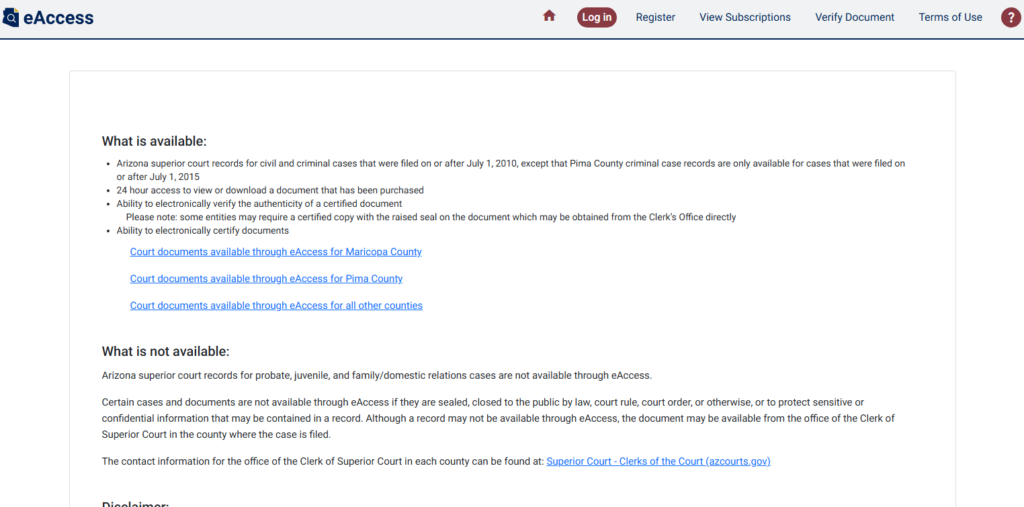The height and width of the screenshot is (507, 1024).
Task: Click the eAccess magnifier logo icon
Action: click(10, 17)
